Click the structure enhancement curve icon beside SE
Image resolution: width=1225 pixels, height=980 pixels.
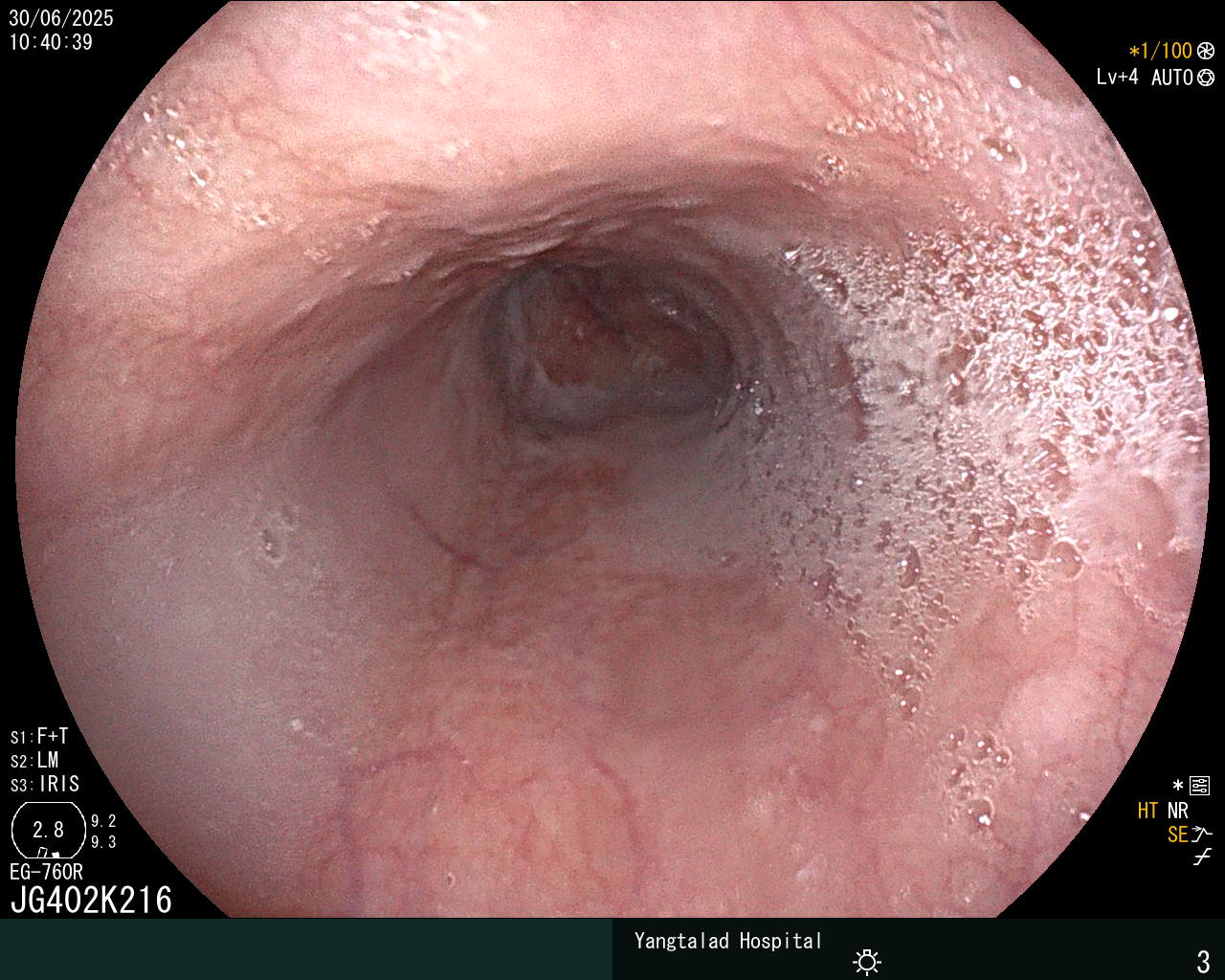click(x=1202, y=835)
